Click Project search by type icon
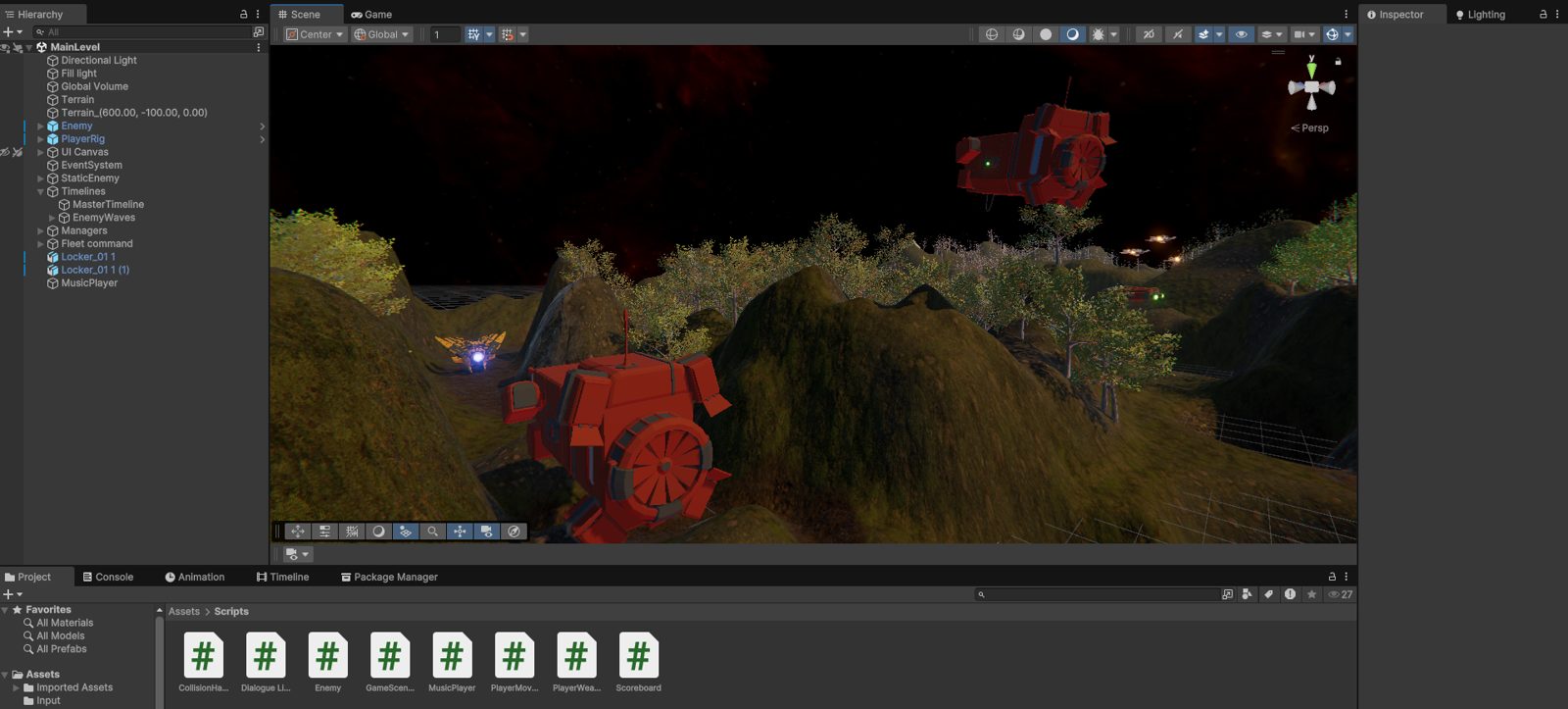 pos(1247,594)
